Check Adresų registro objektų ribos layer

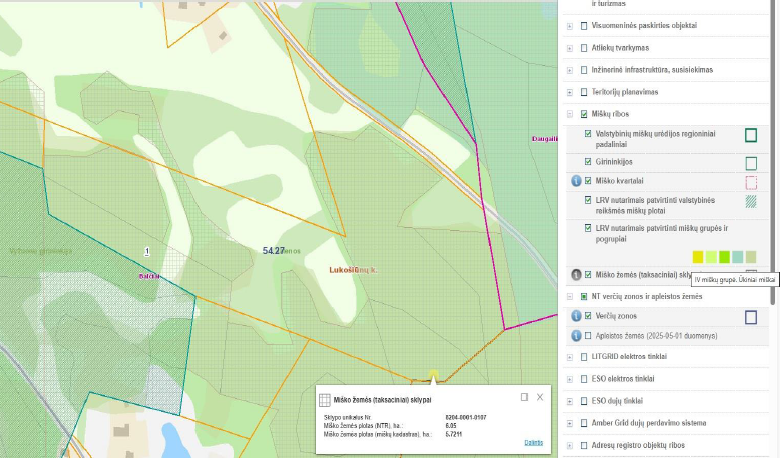[x=584, y=445]
